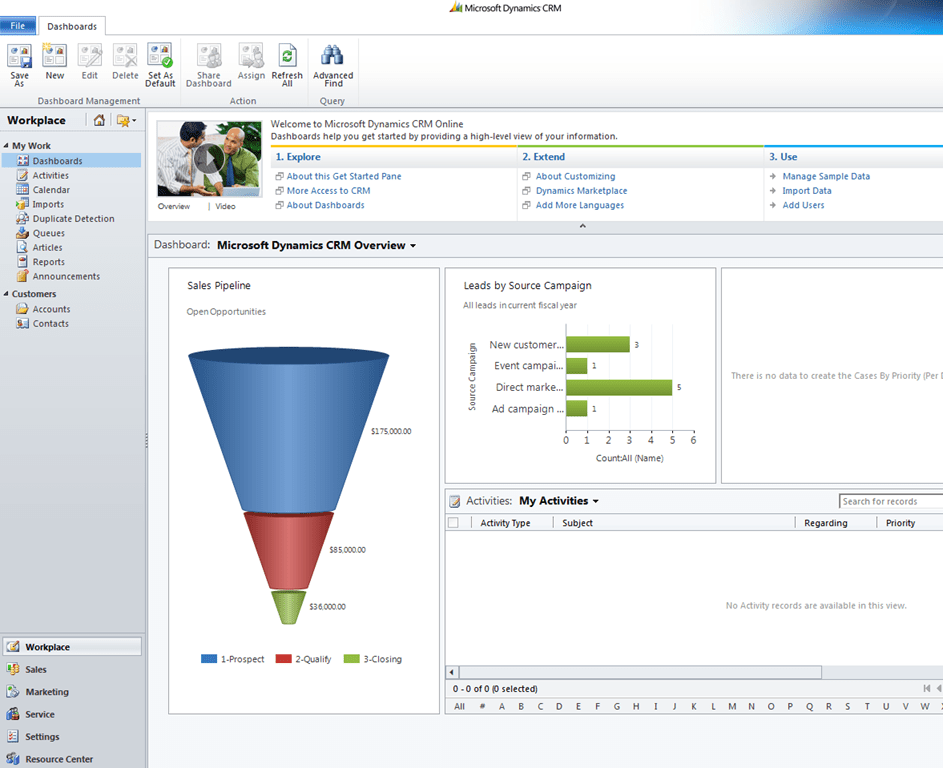Click the red 2-Qualify legend swatch

tap(283, 659)
